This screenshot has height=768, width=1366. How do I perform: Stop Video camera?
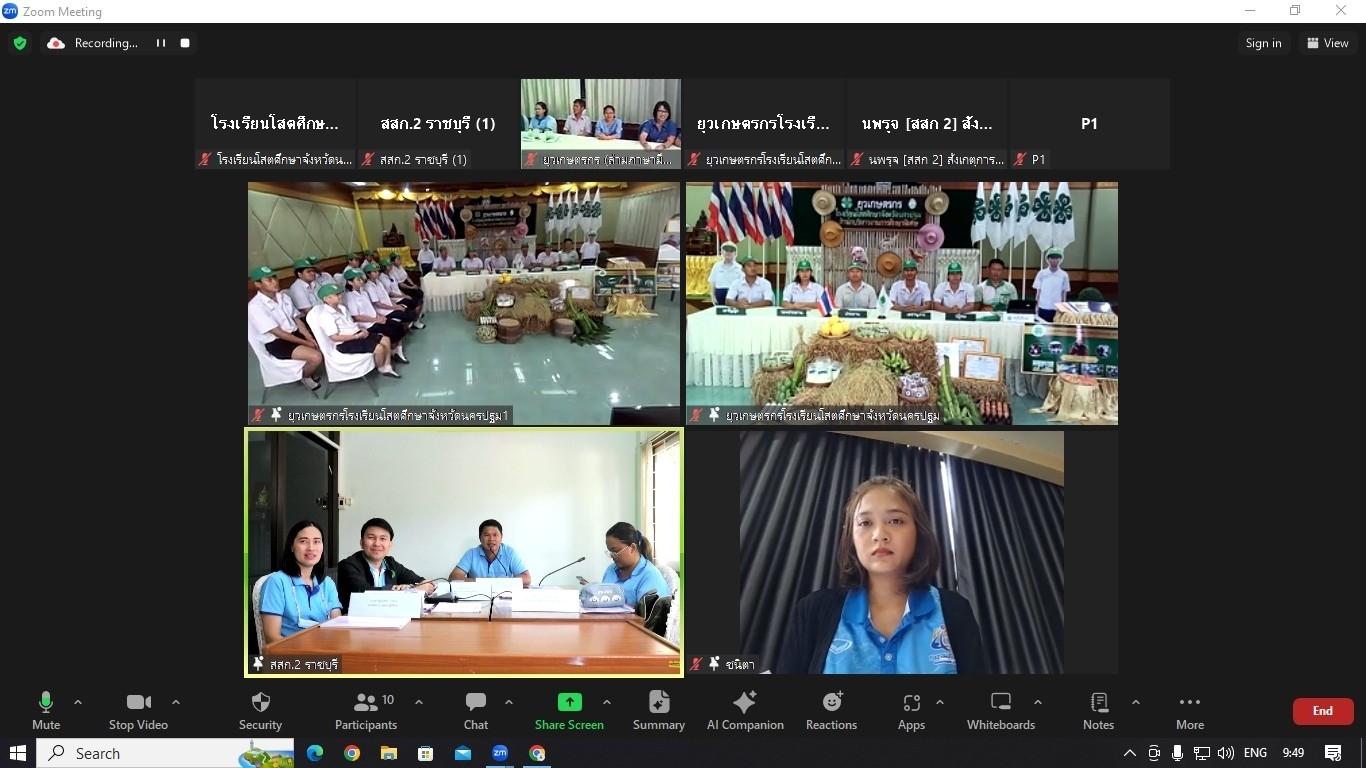tap(138, 710)
